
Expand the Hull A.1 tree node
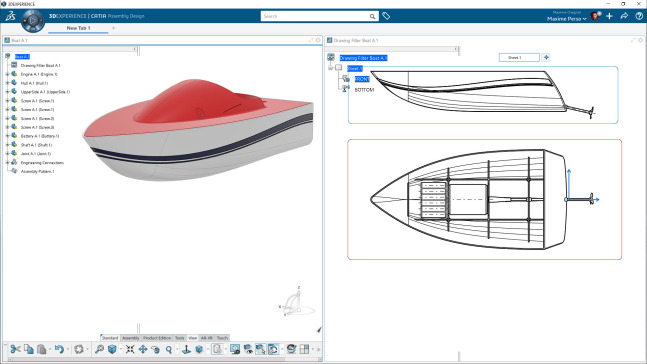[x=7, y=83]
